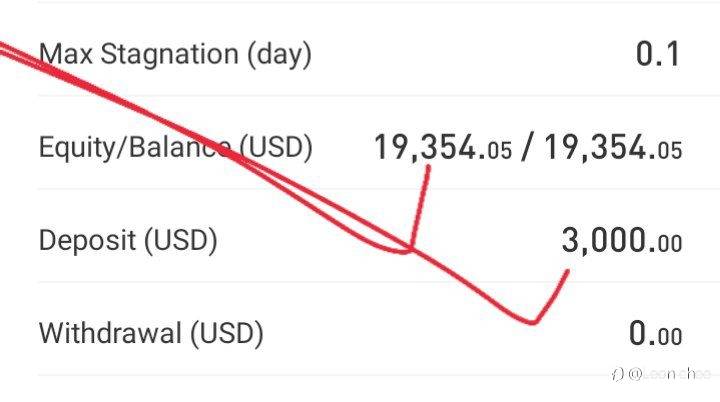Screen dimensions: 720x402
Task: Click the (day) unit in Max Stagnation
Action: pyautogui.click(x=280, y=55)
